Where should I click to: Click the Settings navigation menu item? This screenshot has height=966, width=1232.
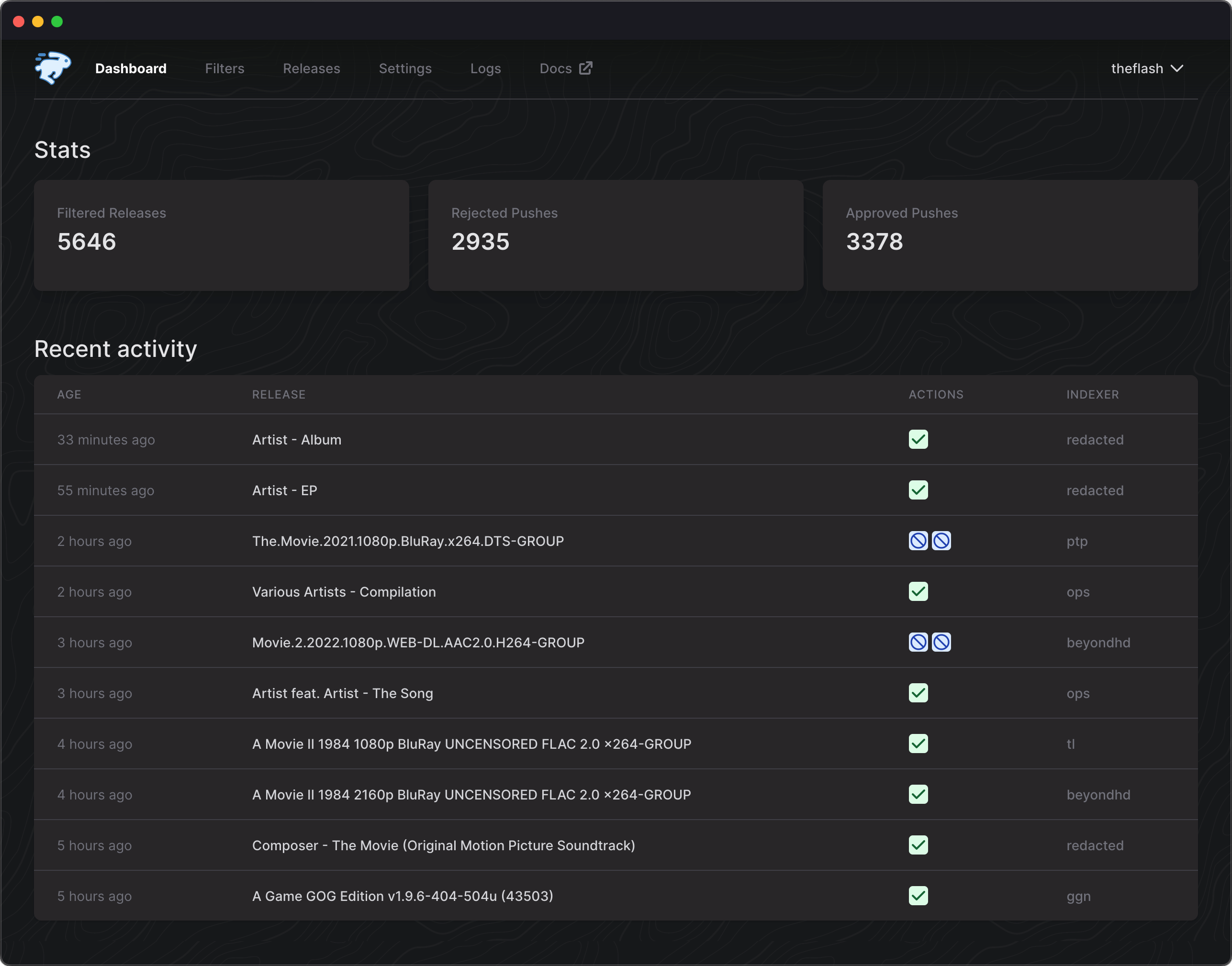405,68
